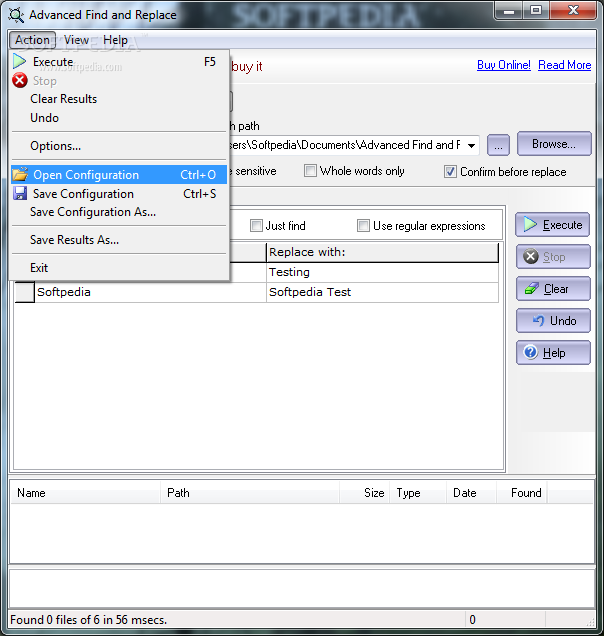The image size is (604, 636).
Task: Toggle the Whole words only checkbox
Action: [310, 171]
